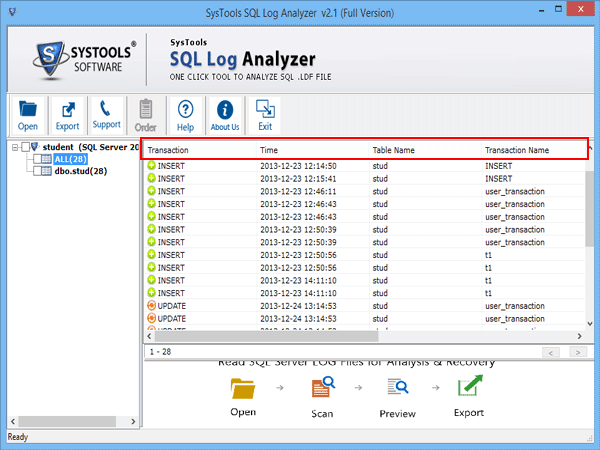Click the tree panel's horizontal scrollbar thumb

[67, 421]
